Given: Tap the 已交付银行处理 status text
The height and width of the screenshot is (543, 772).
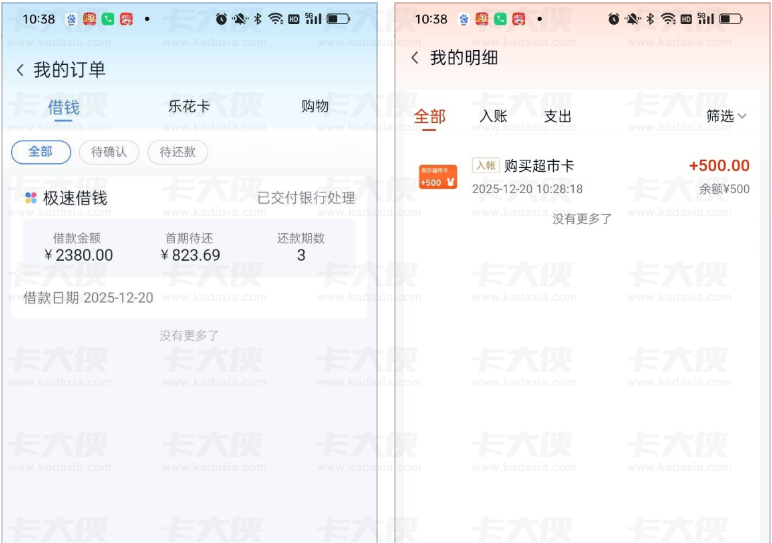Looking at the screenshot, I should (306, 198).
